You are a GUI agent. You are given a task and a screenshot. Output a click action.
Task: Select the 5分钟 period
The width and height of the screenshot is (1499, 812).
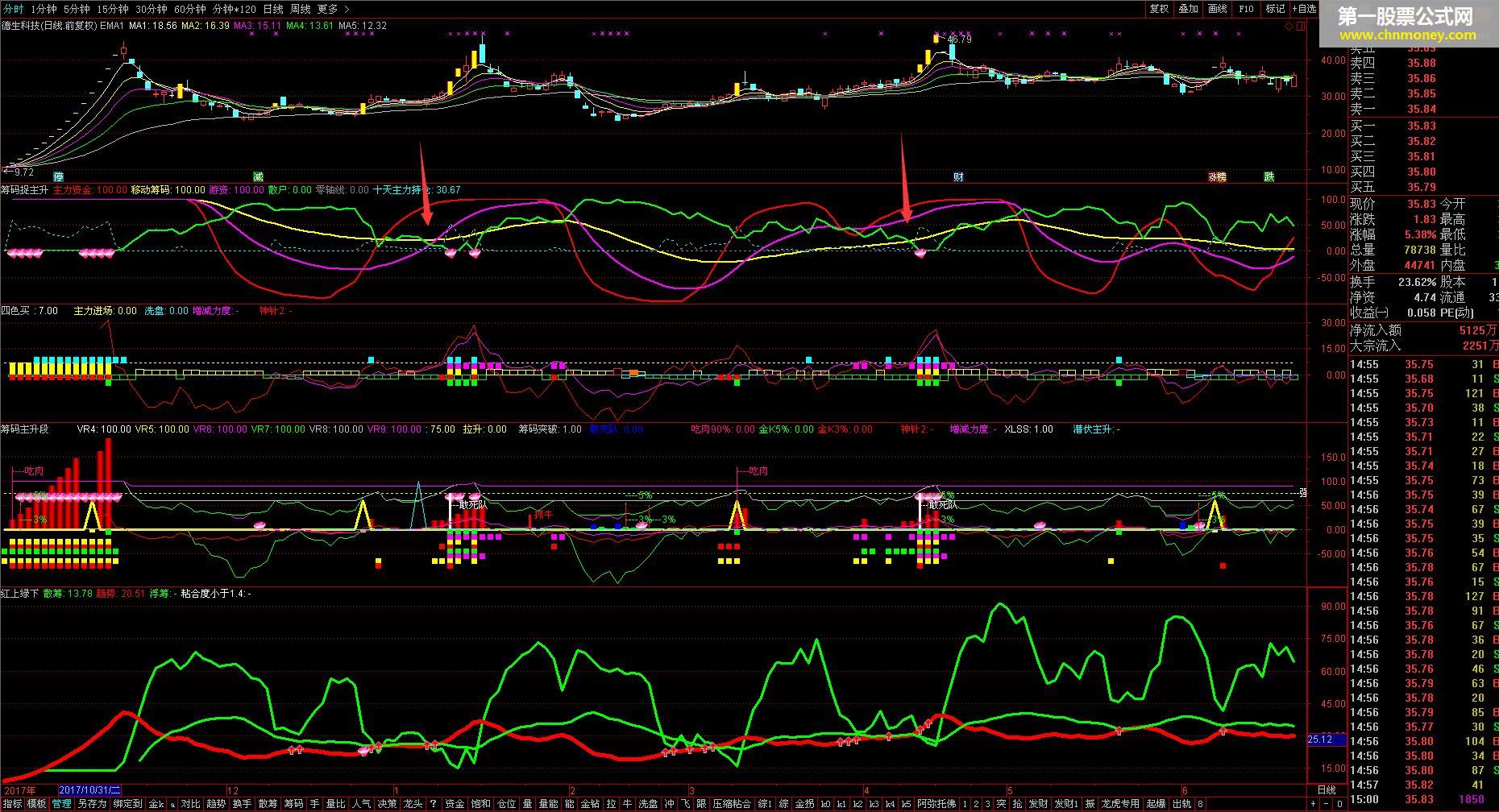pyautogui.click(x=77, y=9)
